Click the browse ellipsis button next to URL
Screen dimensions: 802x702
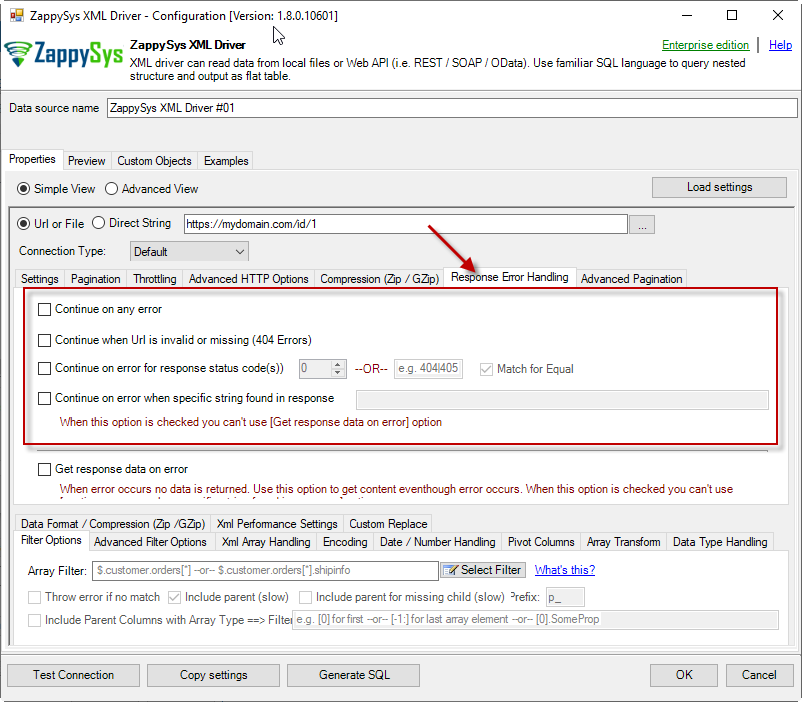click(643, 225)
